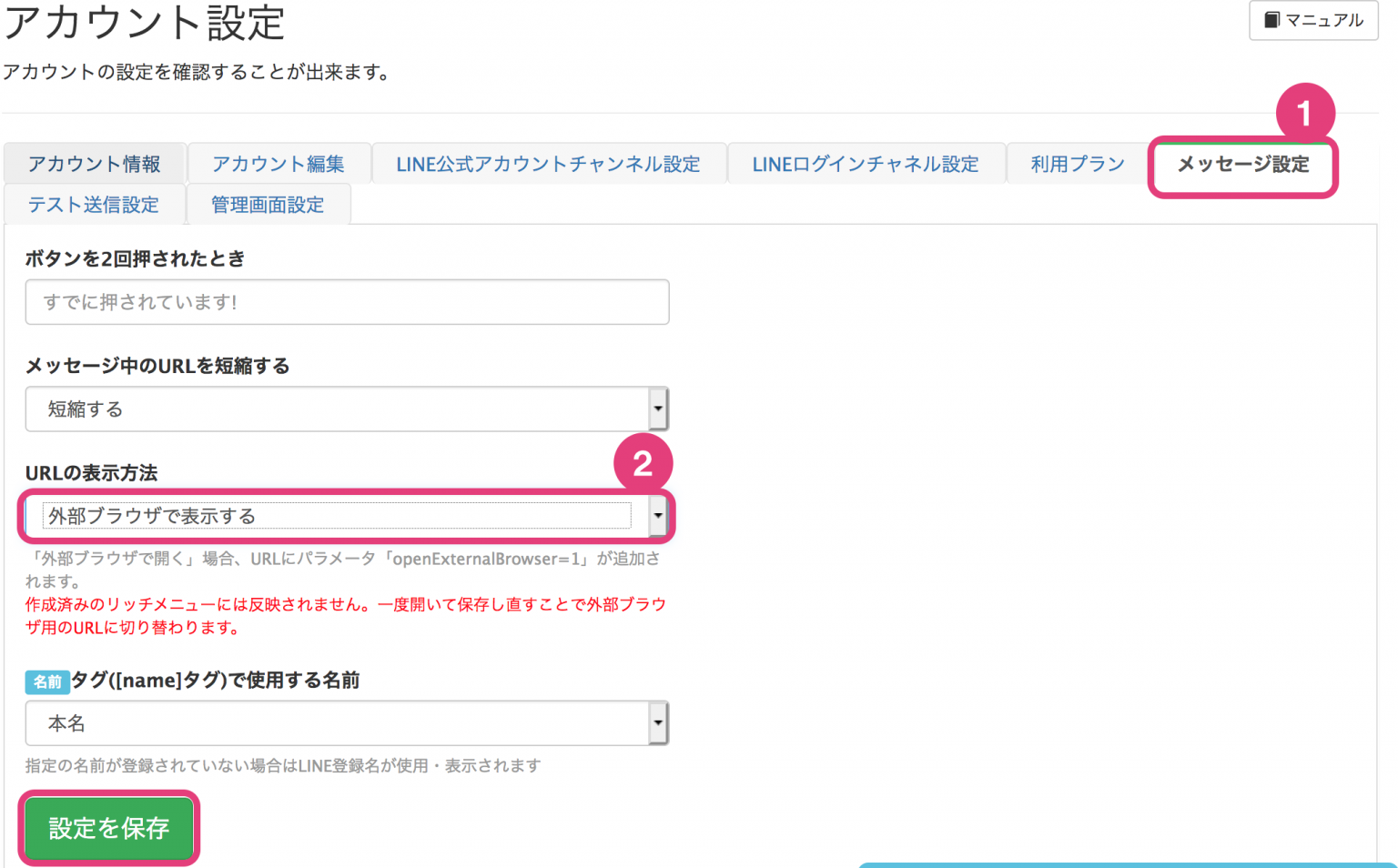Switch to the テスト送信設定 tab

94,205
